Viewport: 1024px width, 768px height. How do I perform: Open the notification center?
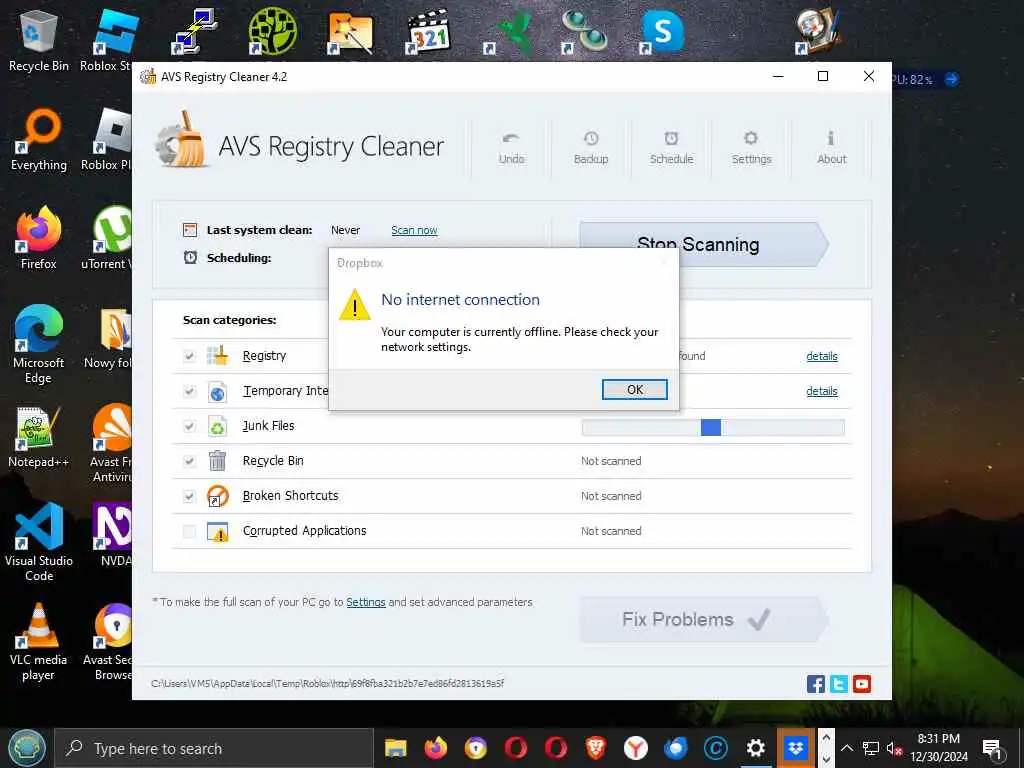[993, 748]
